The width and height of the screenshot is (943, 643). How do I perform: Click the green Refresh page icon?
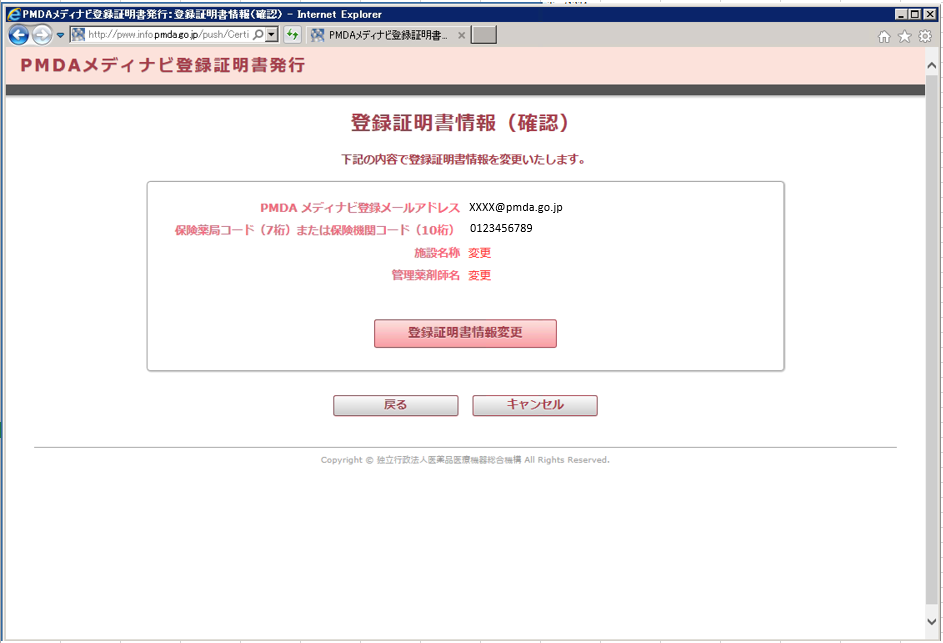point(292,35)
